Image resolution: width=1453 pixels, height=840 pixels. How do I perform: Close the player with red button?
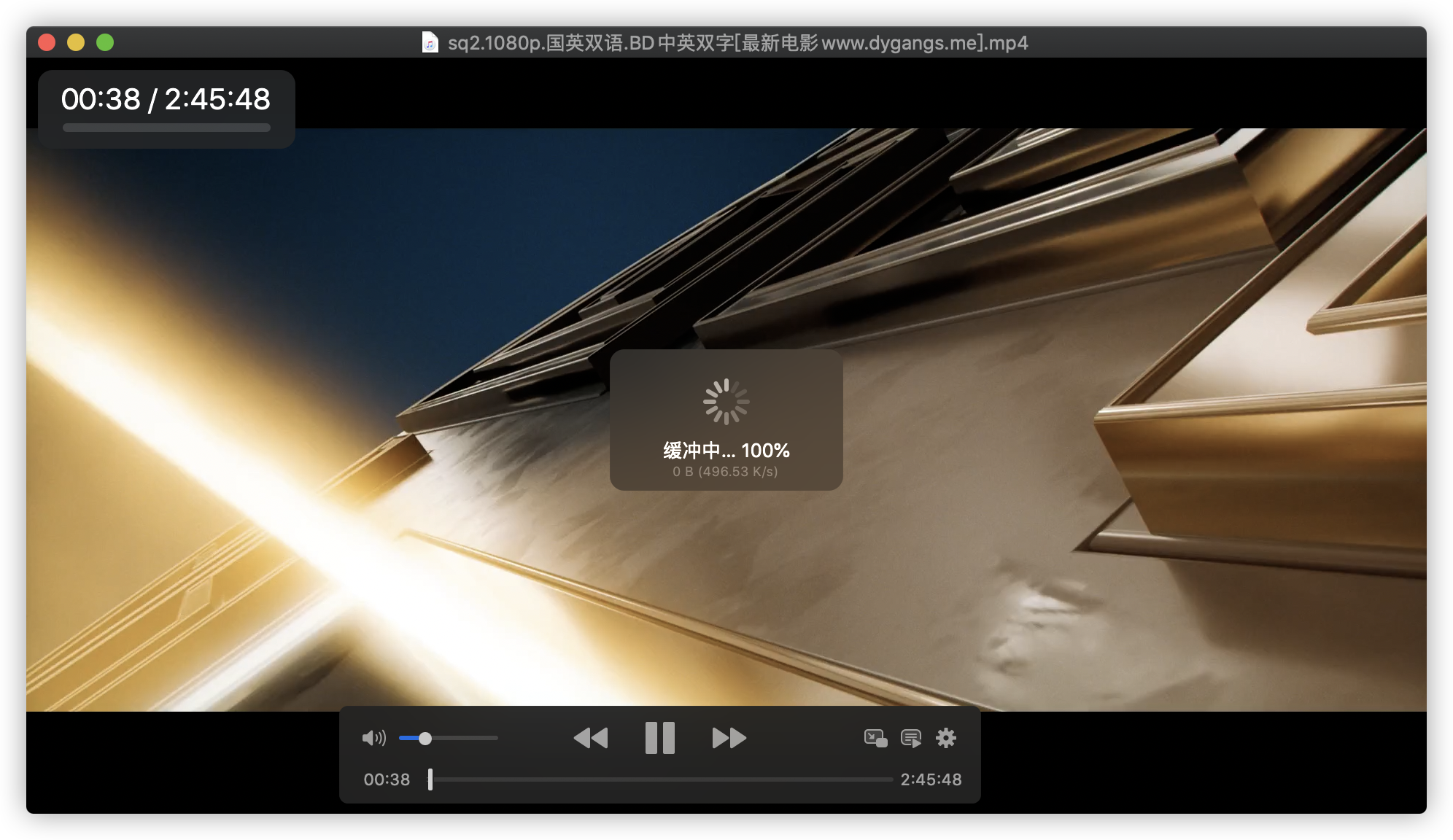click(x=47, y=42)
